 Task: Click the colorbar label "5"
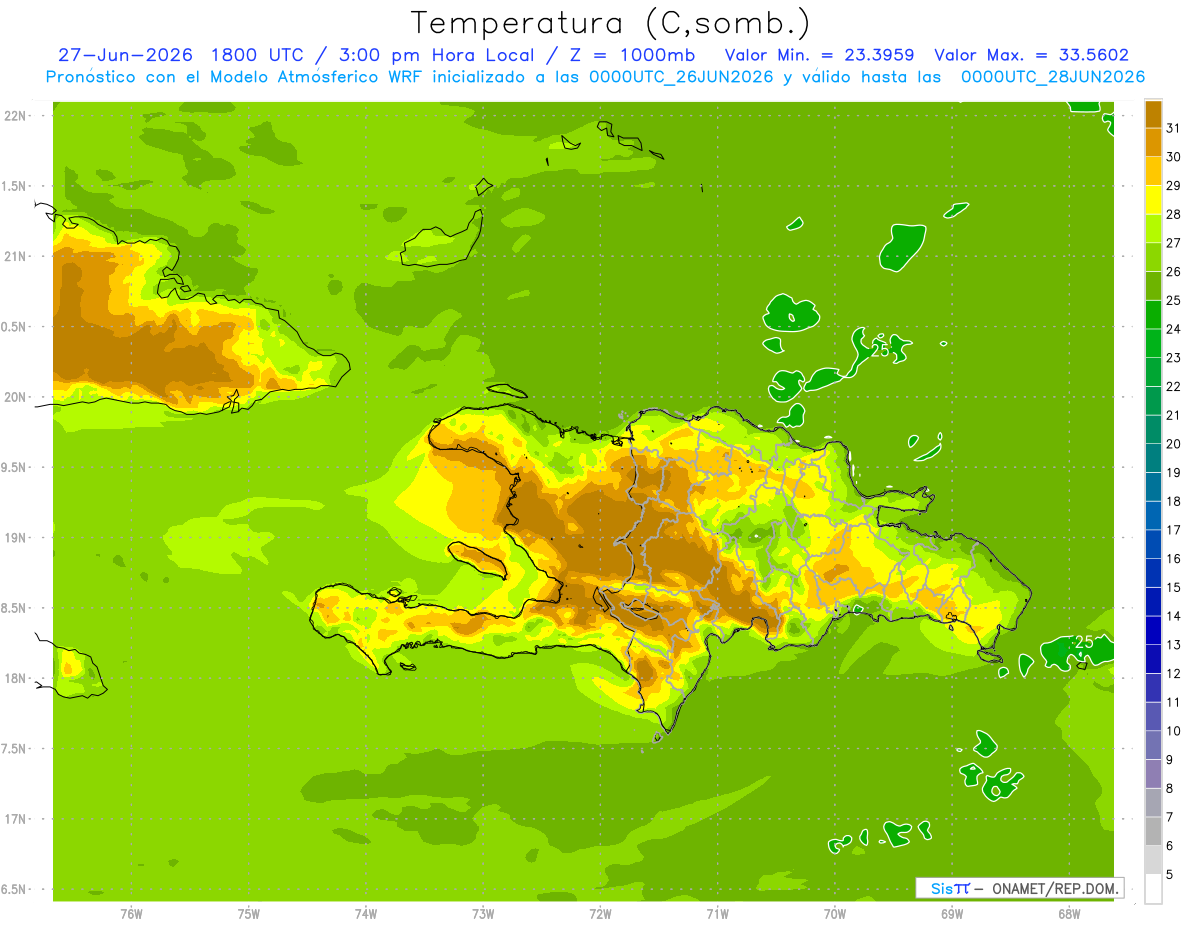(x=1170, y=874)
